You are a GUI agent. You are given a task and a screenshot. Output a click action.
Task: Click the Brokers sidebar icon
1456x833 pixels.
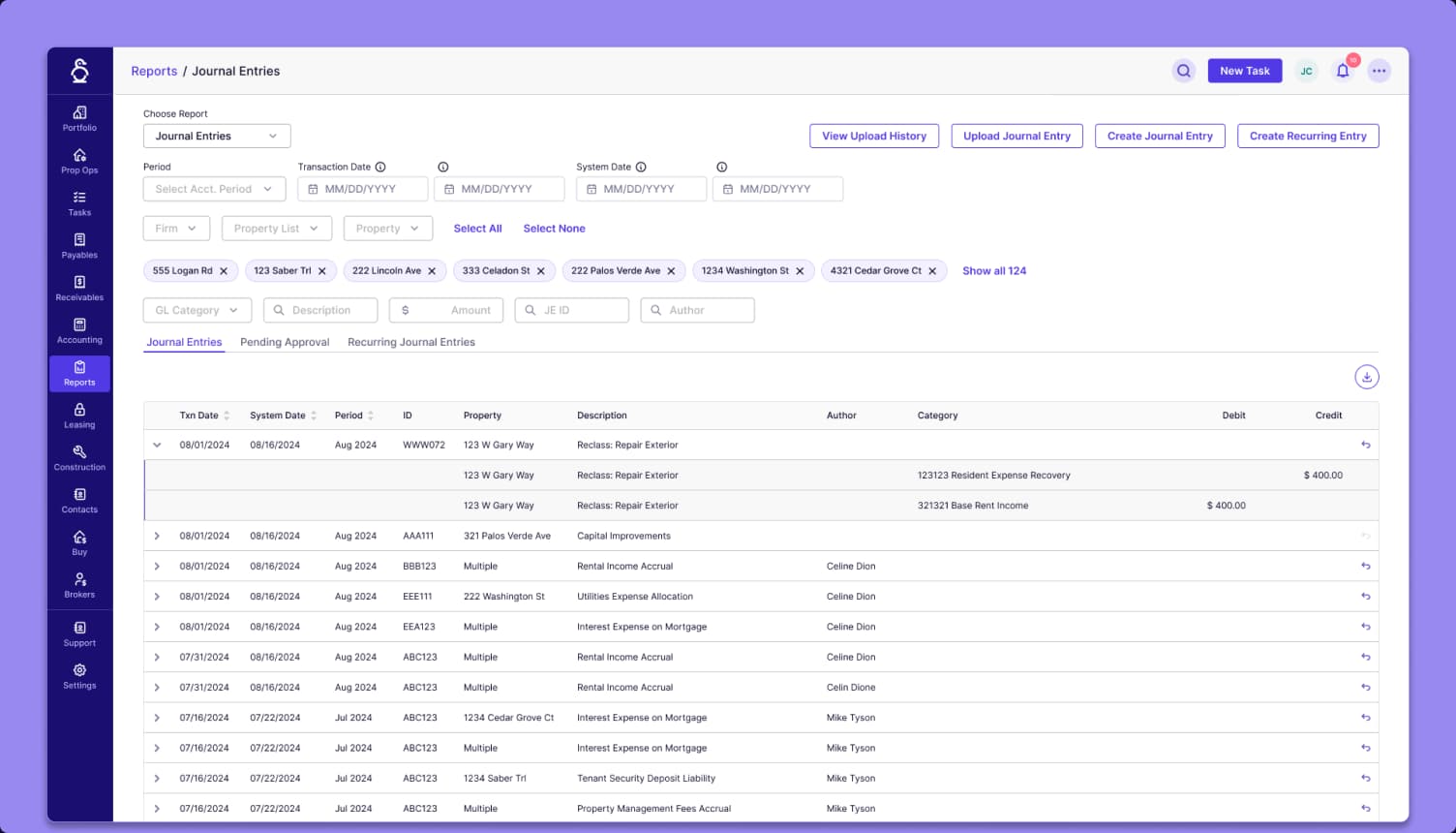pyautogui.click(x=79, y=585)
